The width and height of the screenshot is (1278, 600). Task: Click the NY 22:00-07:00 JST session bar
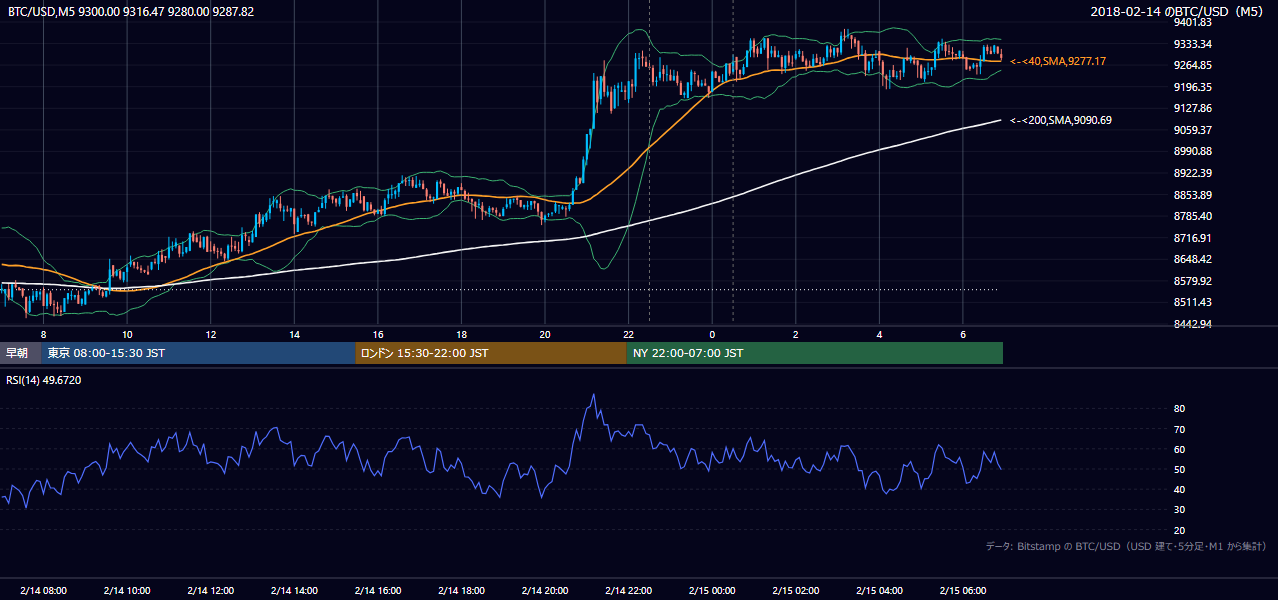(814, 353)
